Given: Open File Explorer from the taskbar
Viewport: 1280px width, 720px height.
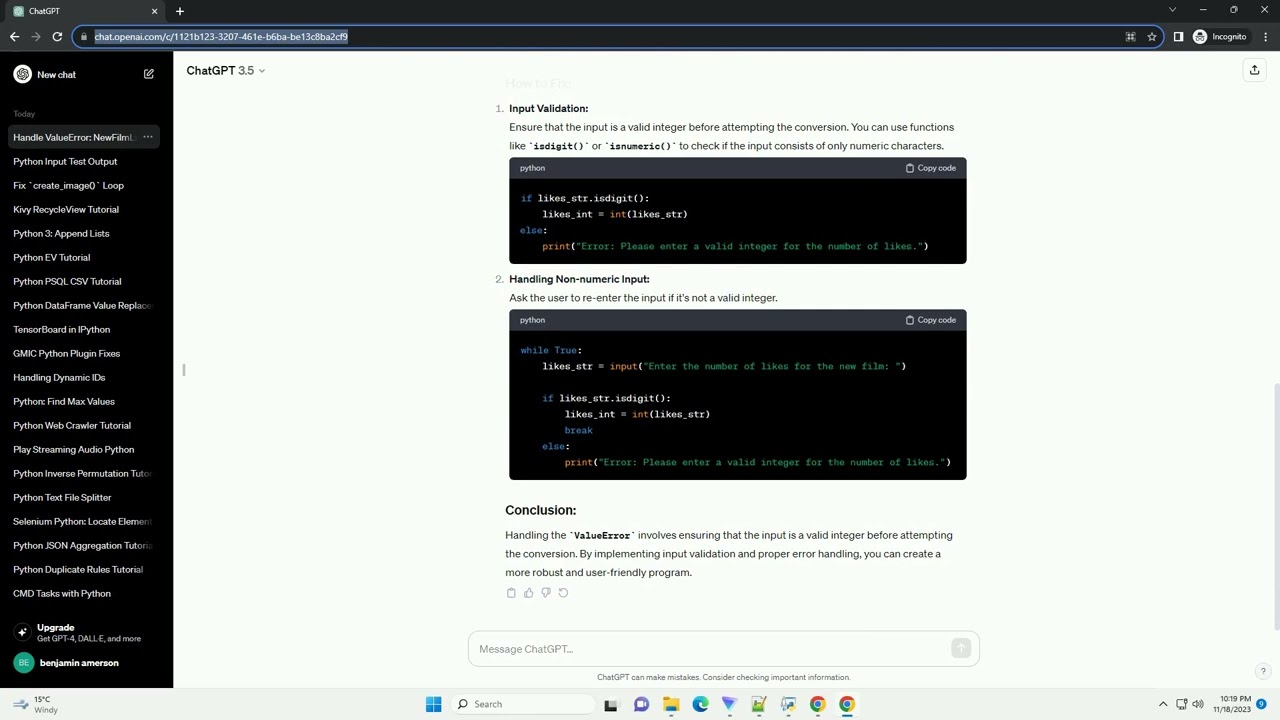Looking at the screenshot, I should [x=671, y=704].
